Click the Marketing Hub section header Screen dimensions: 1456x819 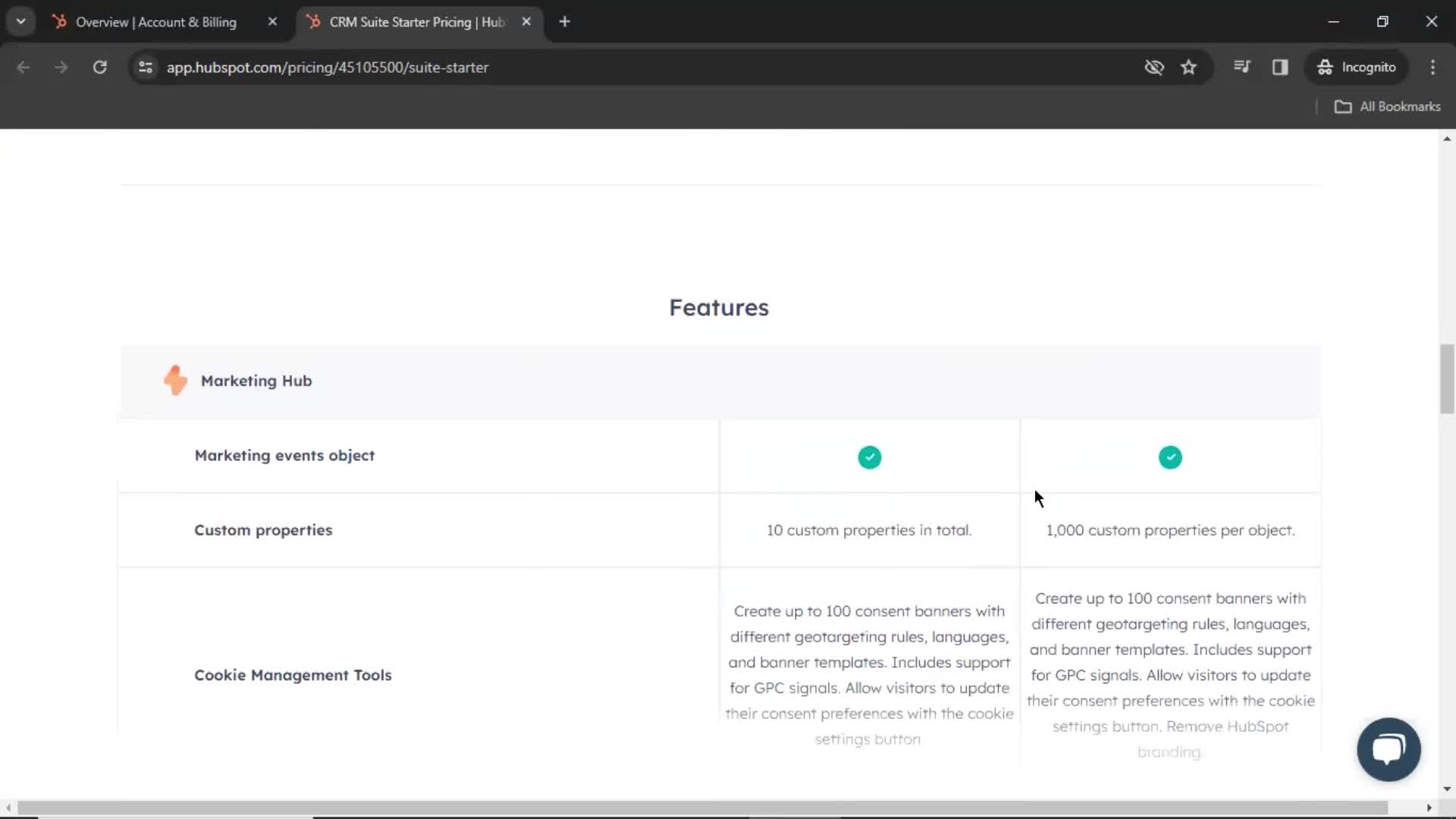pyautogui.click(x=719, y=381)
